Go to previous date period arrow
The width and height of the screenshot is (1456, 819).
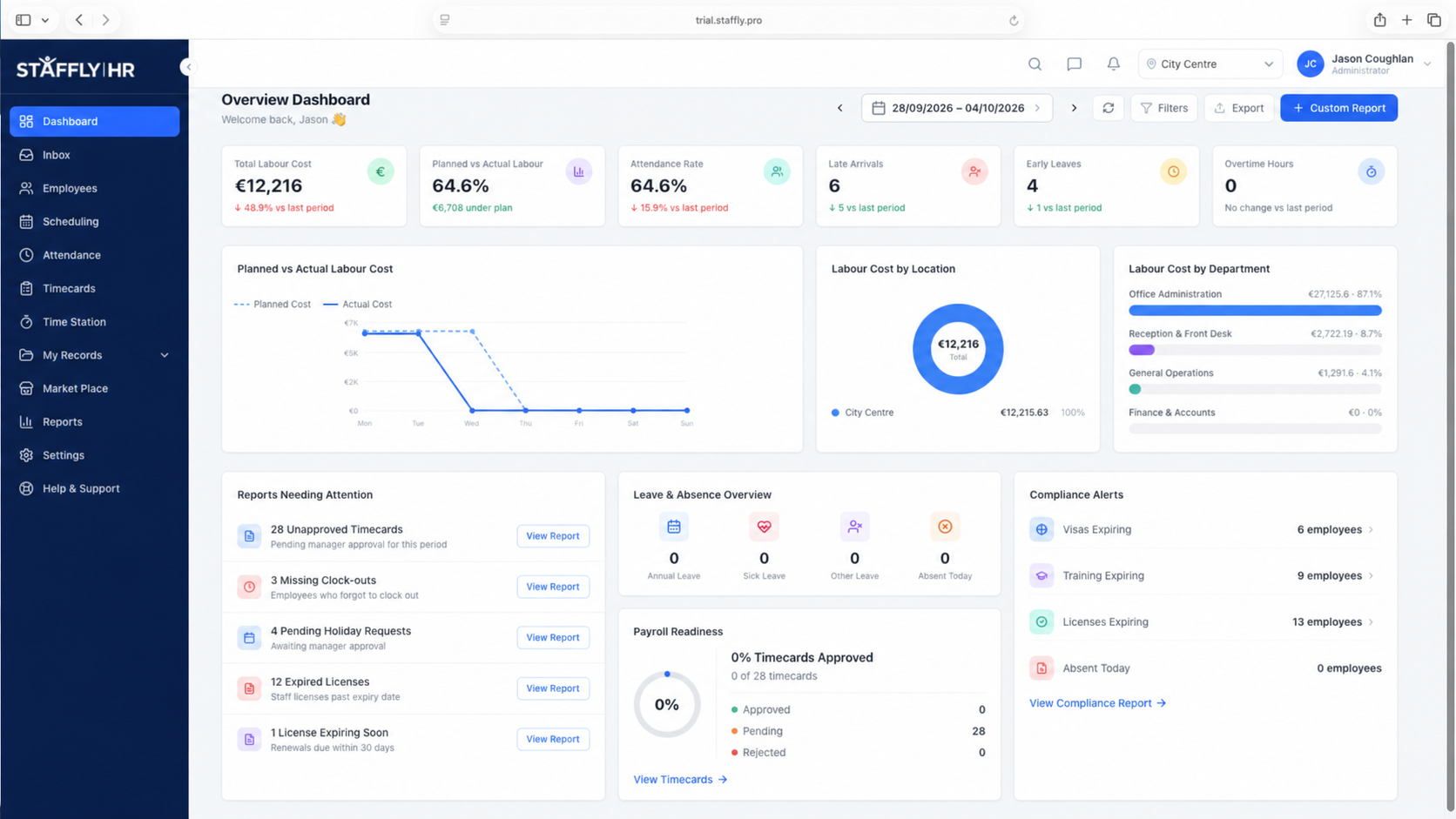tap(839, 108)
